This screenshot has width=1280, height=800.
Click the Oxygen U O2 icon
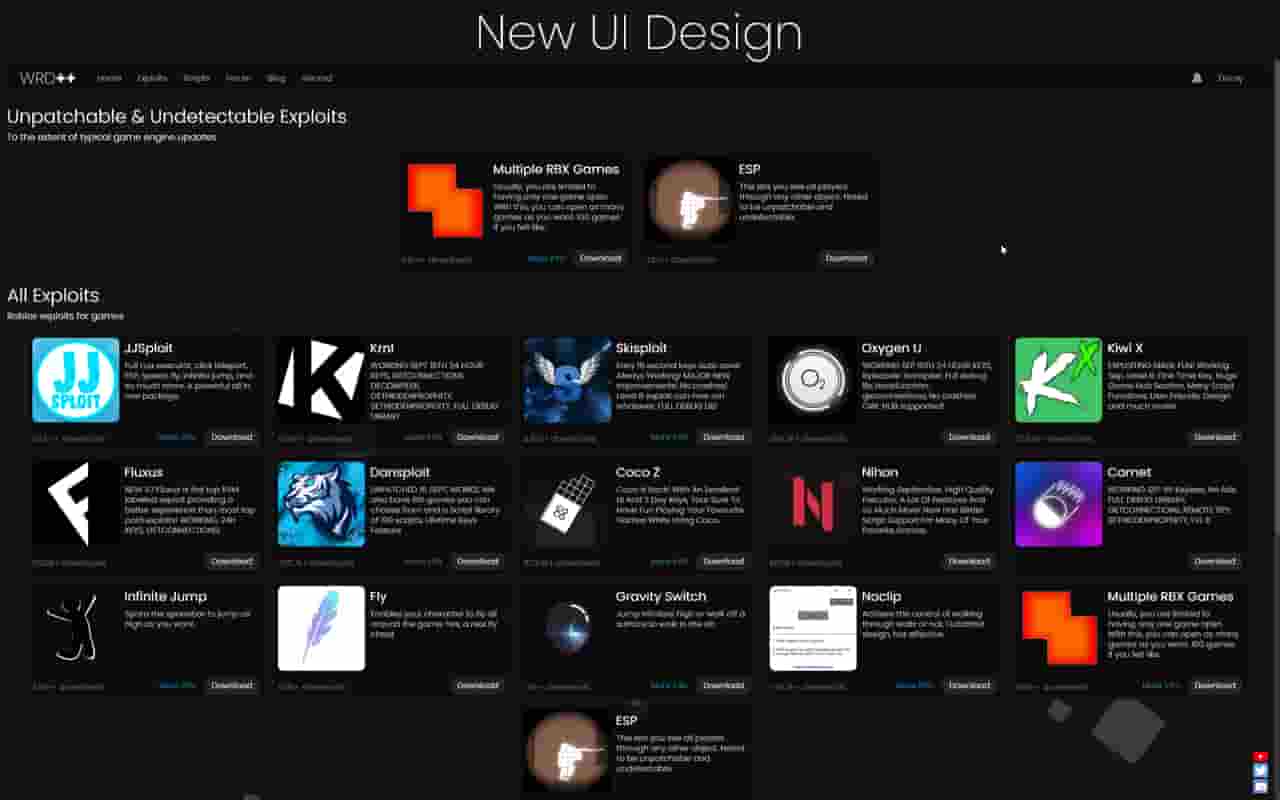(x=813, y=380)
